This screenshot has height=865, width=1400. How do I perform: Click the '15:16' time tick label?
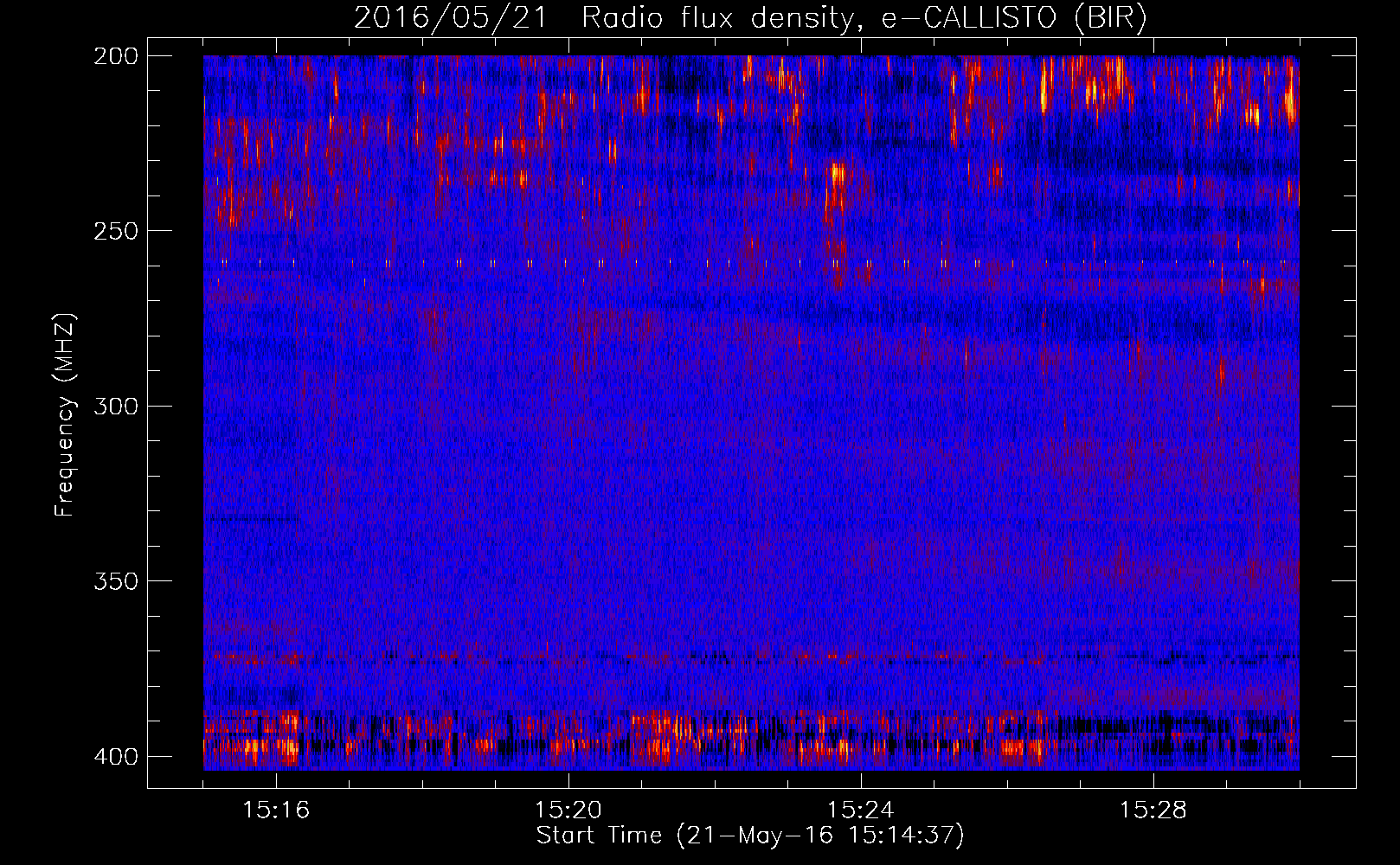coord(276,811)
